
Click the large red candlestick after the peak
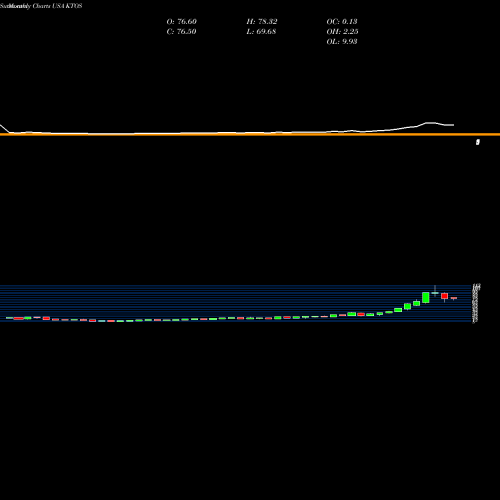[x=444, y=296]
